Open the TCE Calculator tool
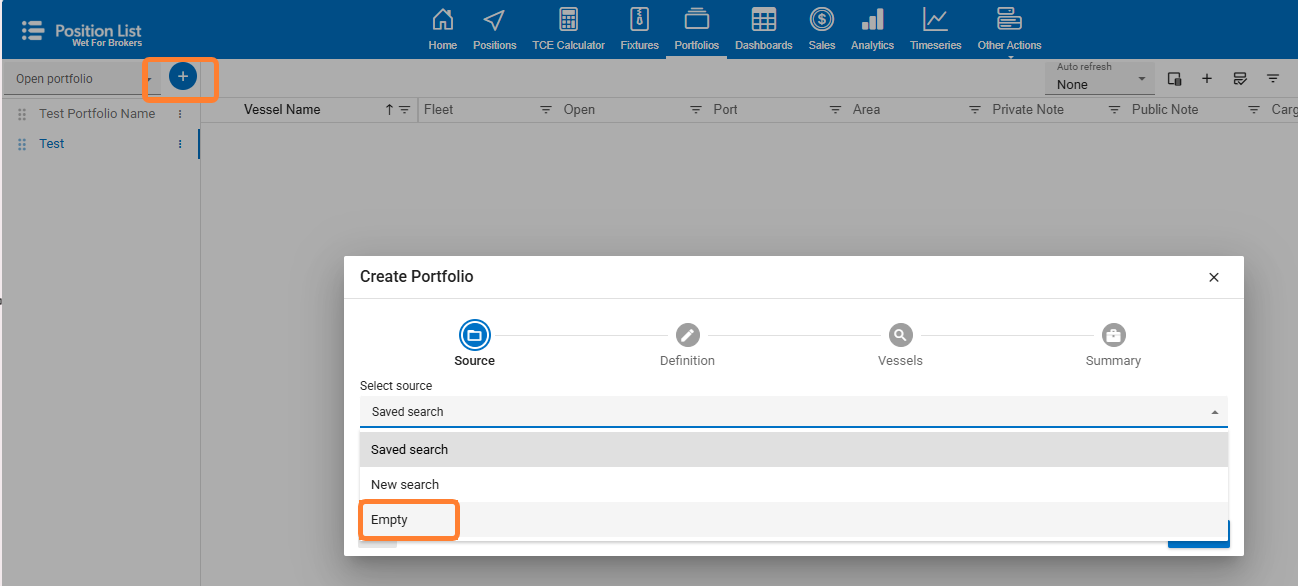Viewport: 1298px width, 586px height. click(568, 21)
